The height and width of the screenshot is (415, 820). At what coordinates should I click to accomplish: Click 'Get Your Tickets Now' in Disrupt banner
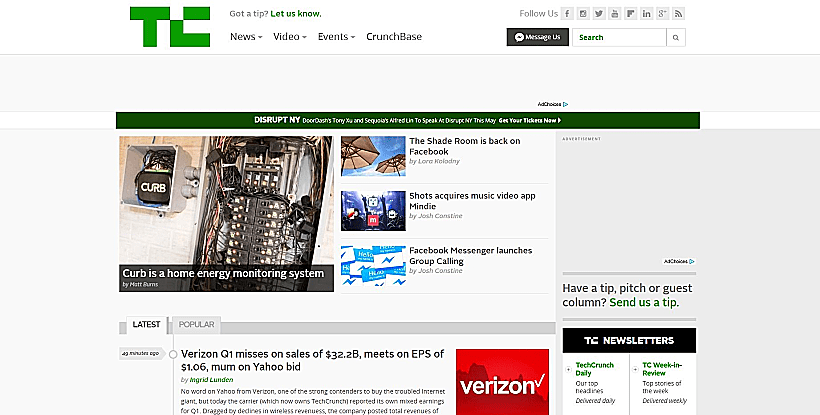click(x=530, y=120)
